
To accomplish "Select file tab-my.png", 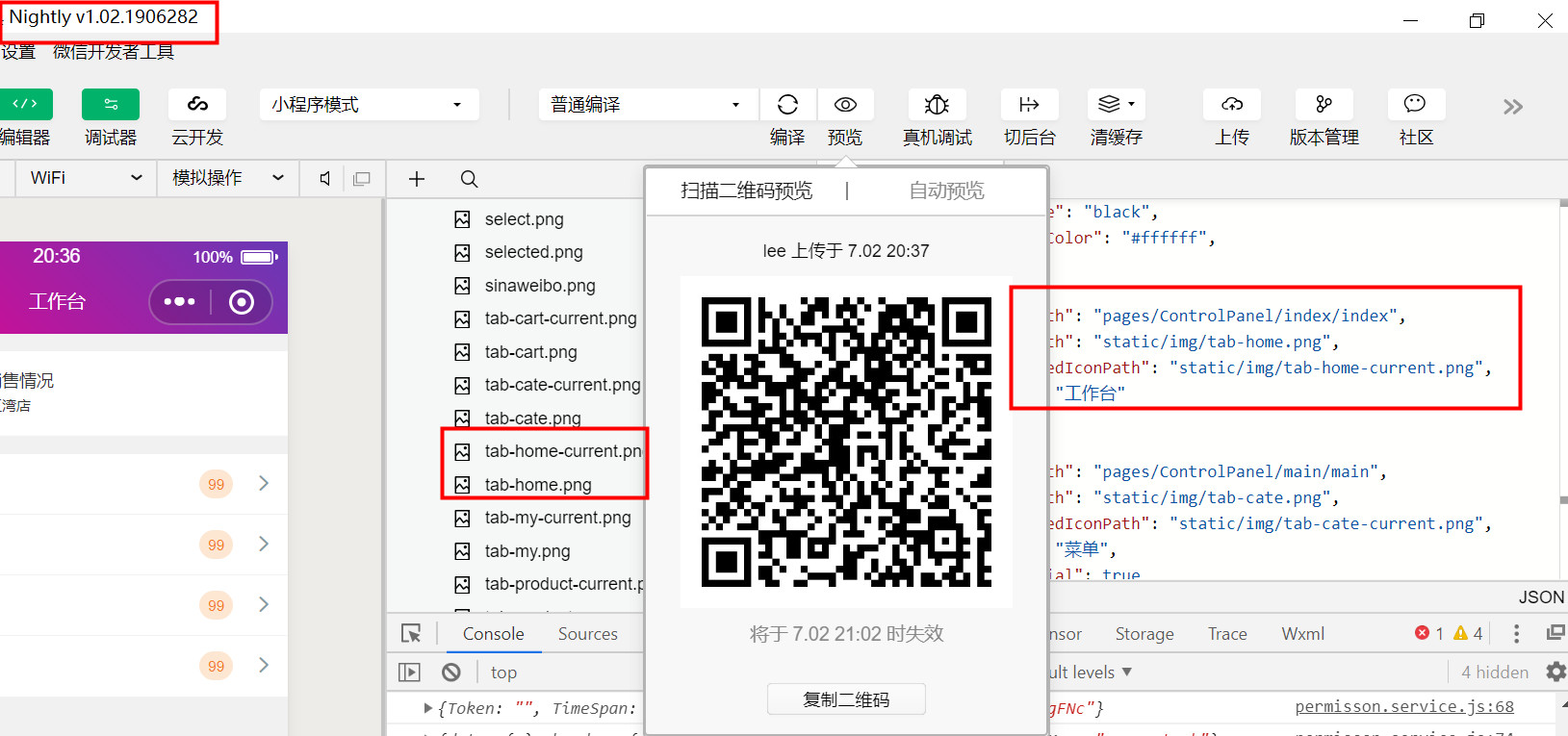I will click(527, 551).
